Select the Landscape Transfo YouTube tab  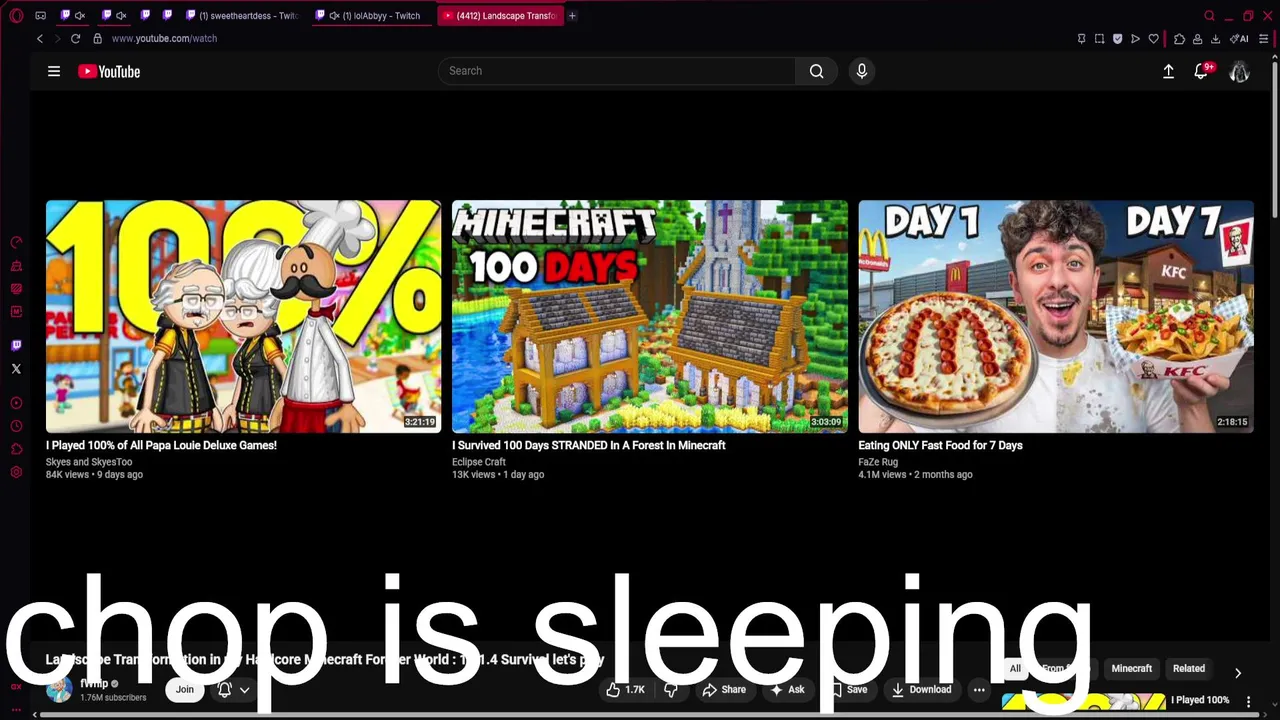coord(499,15)
